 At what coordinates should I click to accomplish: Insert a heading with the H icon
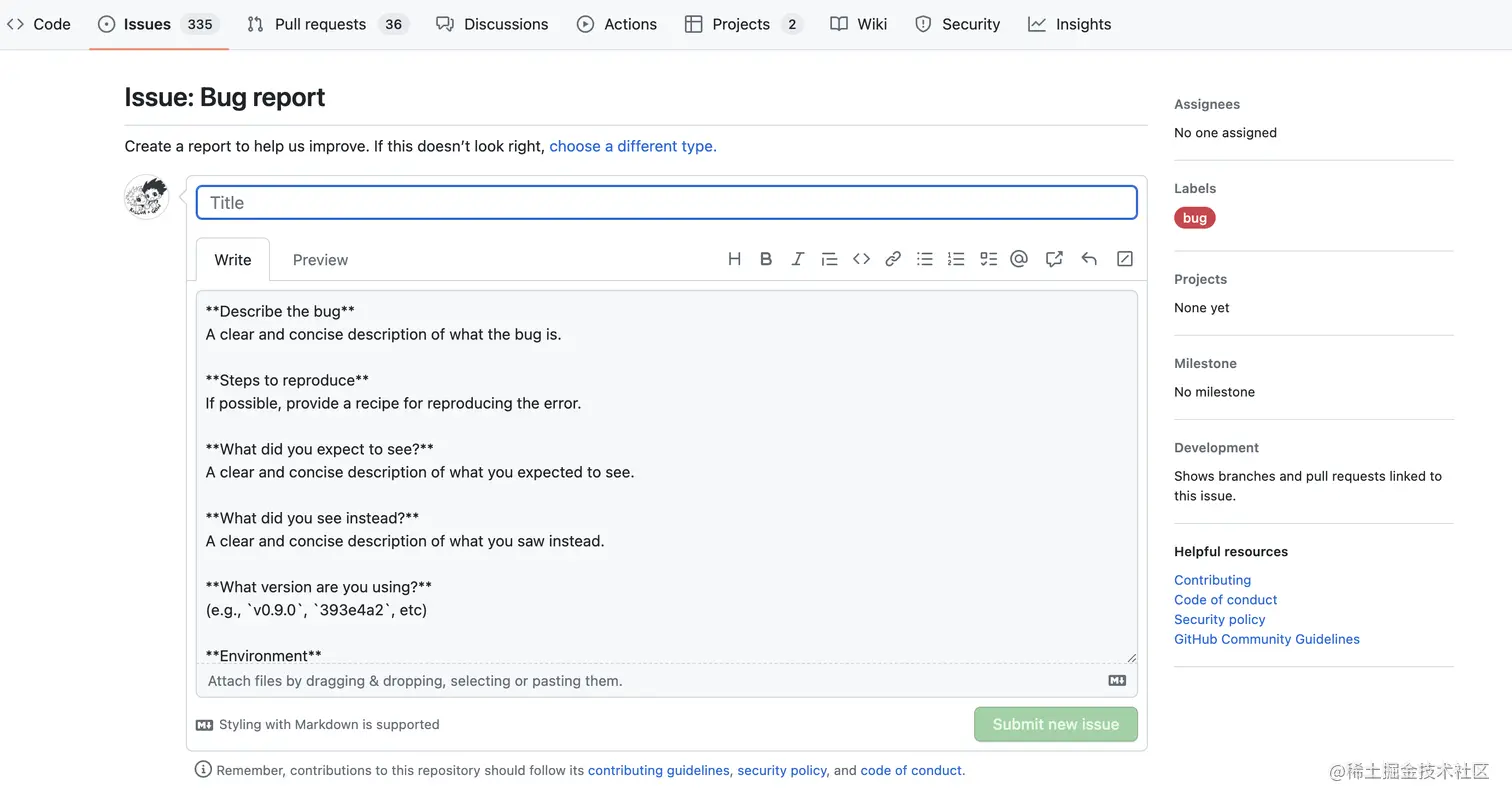[x=734, y=259]
